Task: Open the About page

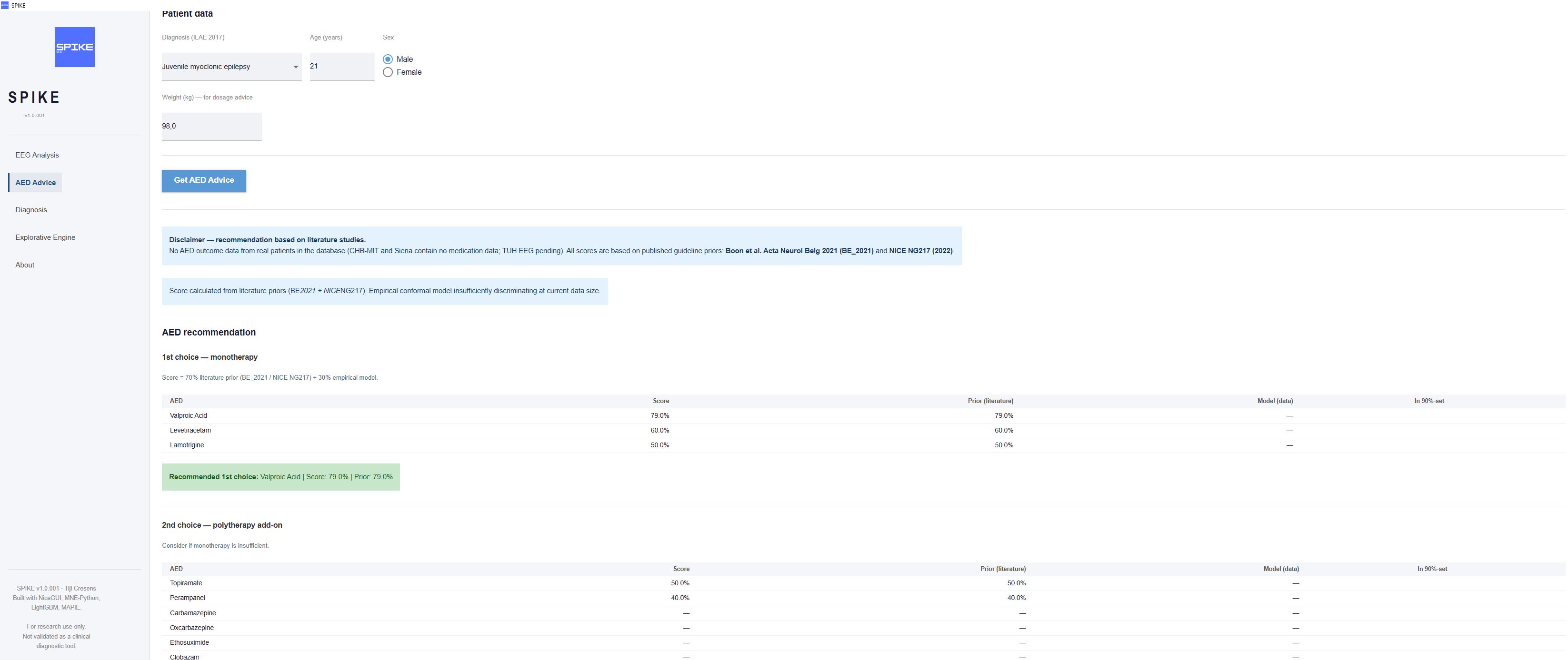Action: click(25, 265)
